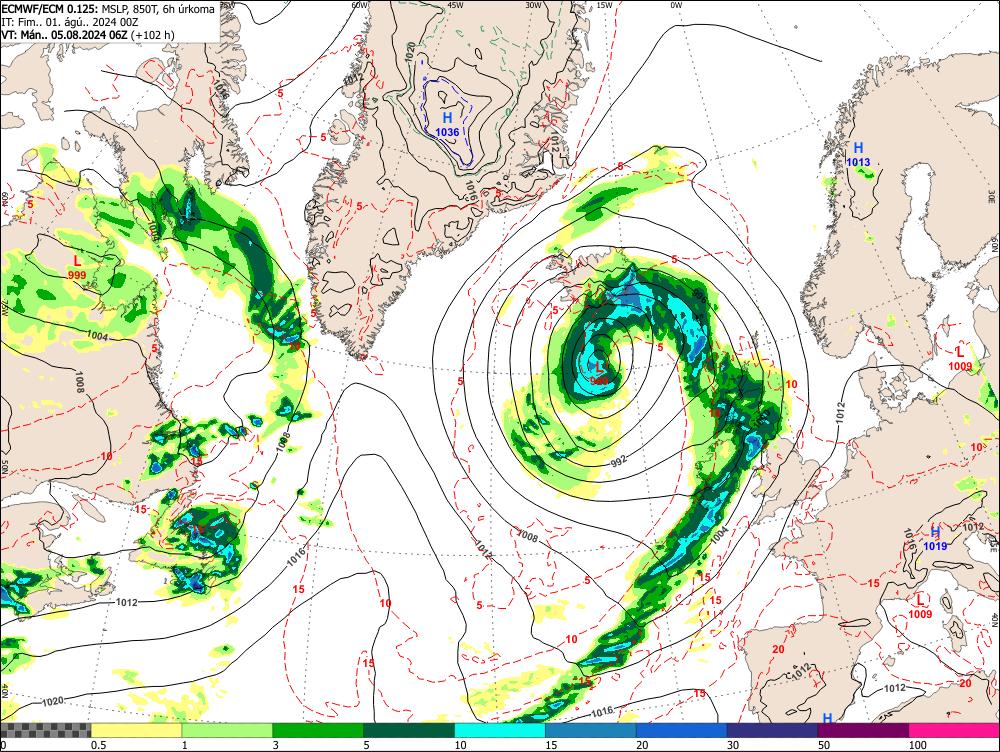Click the '30W' longitude label at top
The height and width of the screenshot is (752, 1000).
(533, 5)
